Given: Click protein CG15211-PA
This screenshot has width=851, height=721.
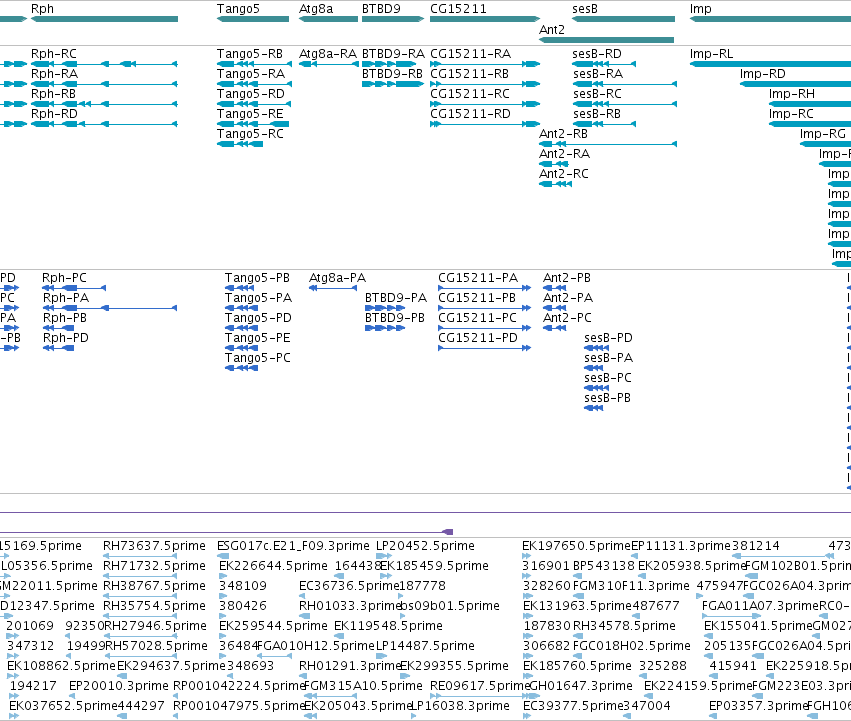Looking at the screenshot, I should pos(485,288).
